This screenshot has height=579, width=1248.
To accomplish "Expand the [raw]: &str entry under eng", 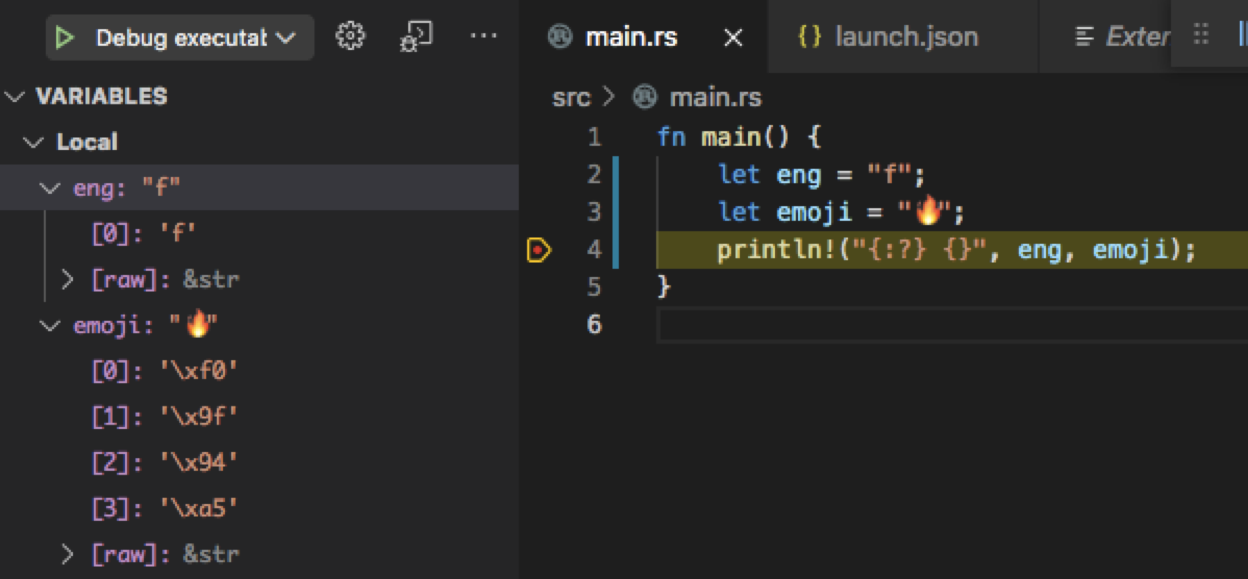I will coord(69,279).
